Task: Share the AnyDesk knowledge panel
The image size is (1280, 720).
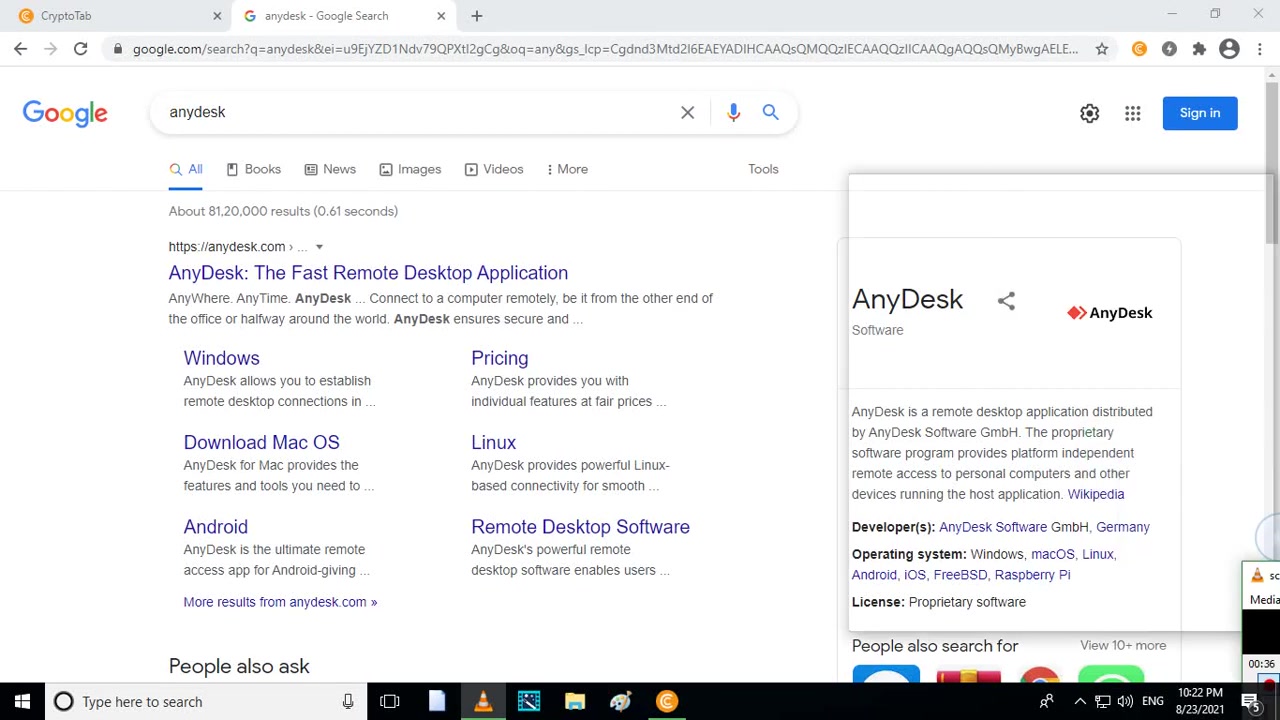Action: click(x=1006, y=301)
